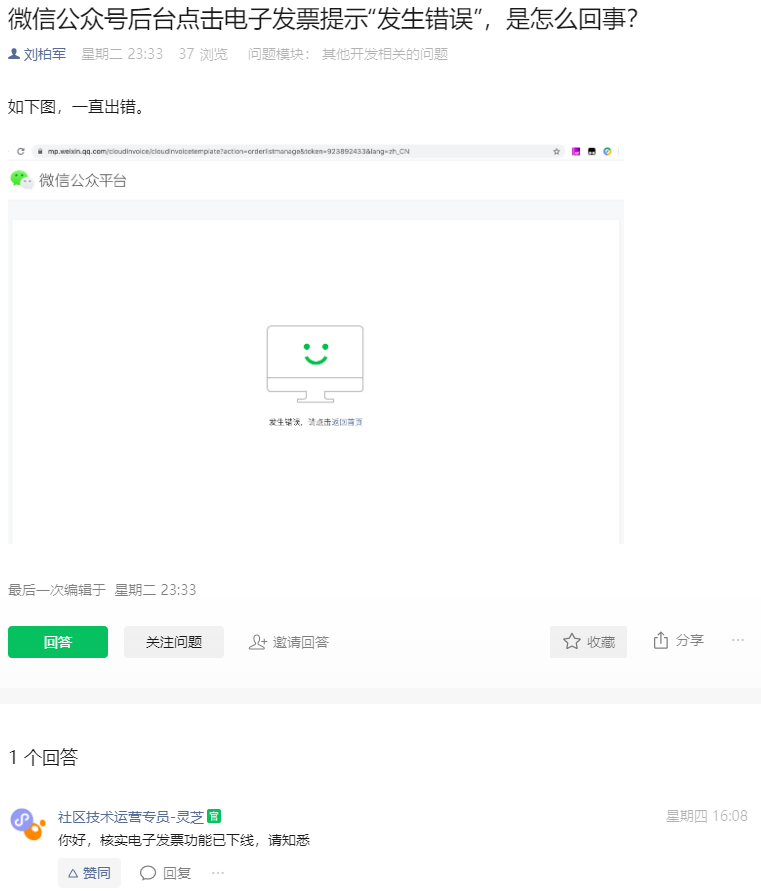The width and height of the screenshot is (761, 891).
Task: Click the author avatar icon beside 刘柏军
Action: click(14, 53)
